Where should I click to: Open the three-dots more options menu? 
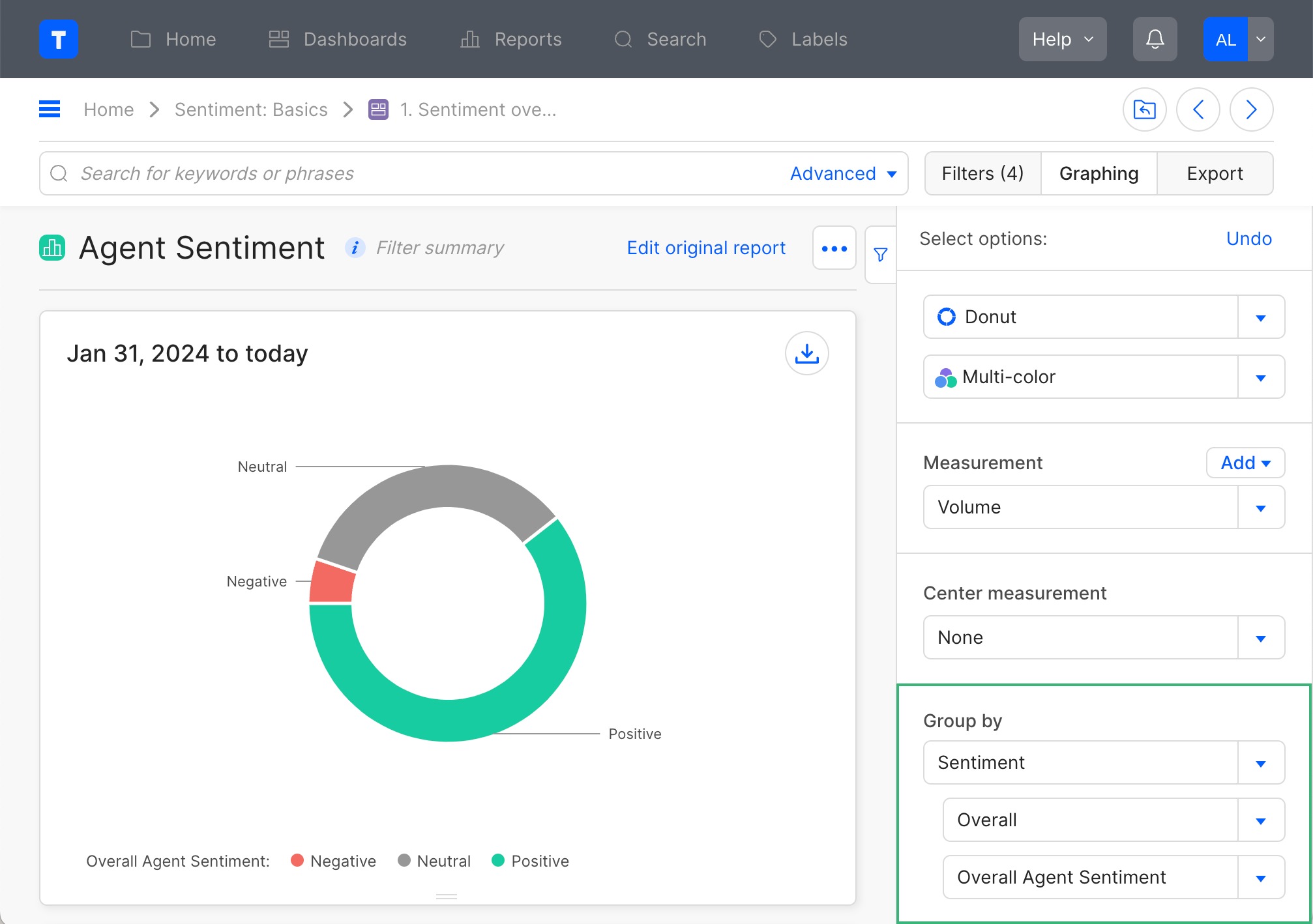point(834,248)
